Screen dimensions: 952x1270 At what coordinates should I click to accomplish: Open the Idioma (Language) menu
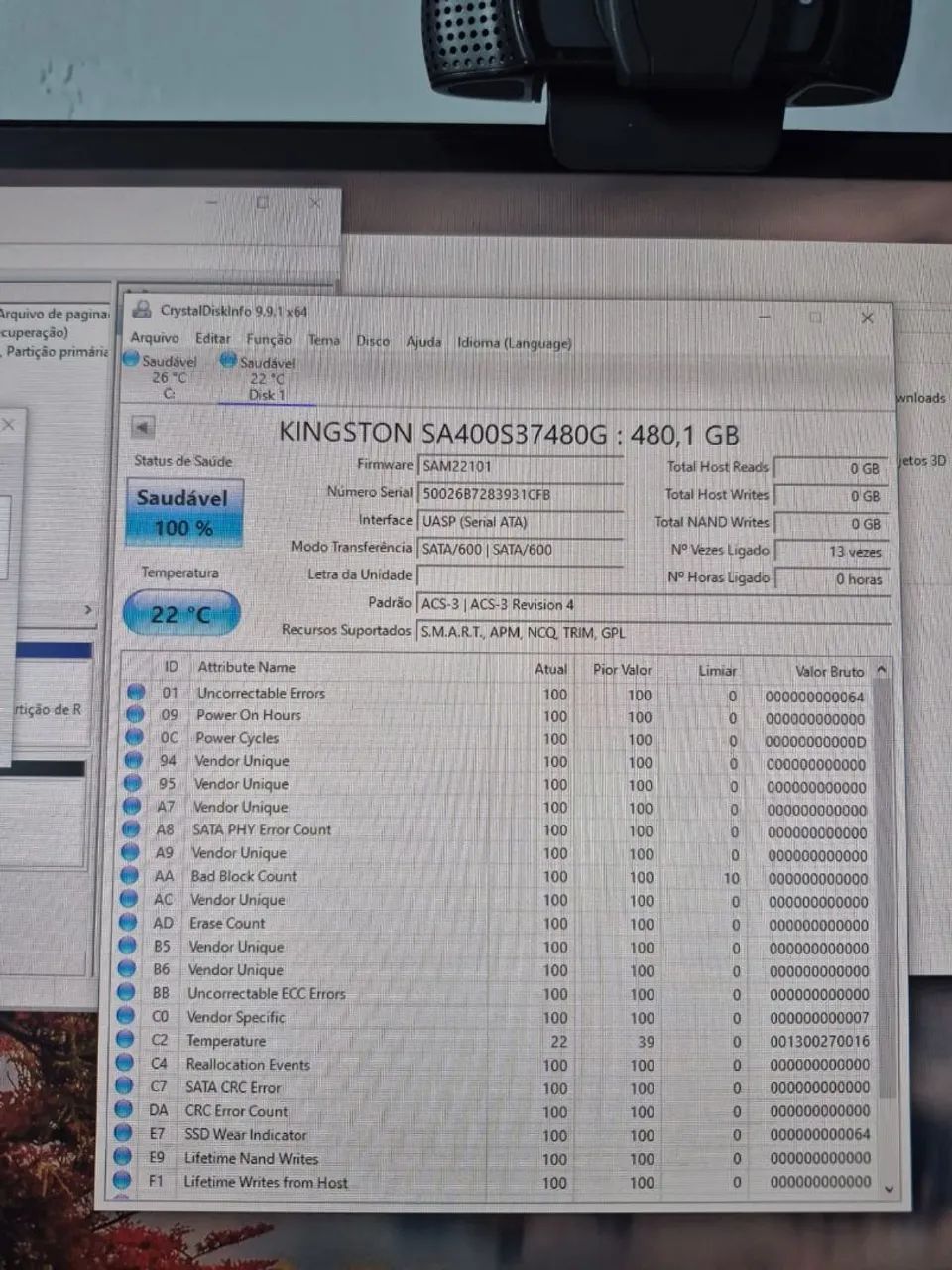515,343
